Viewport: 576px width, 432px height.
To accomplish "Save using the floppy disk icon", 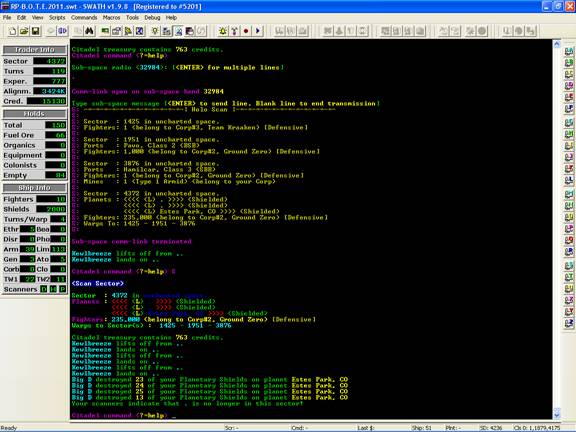I will [x=35, y=31].
